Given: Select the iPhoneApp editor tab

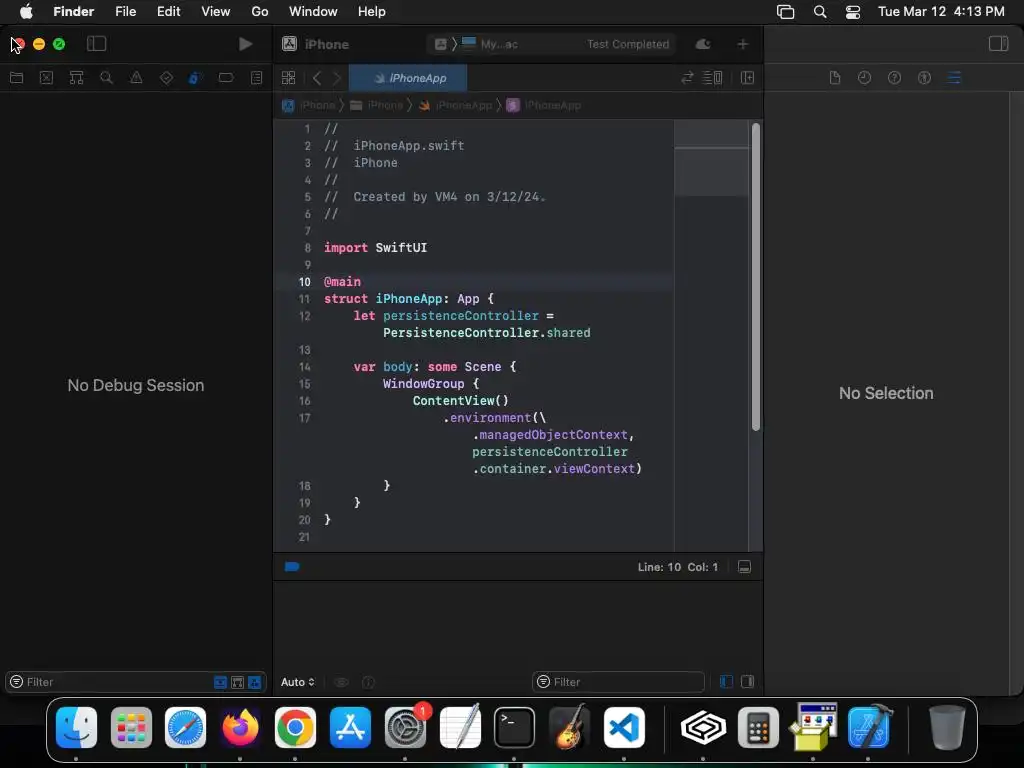Looking at the screenshot, I should [408, 78].
